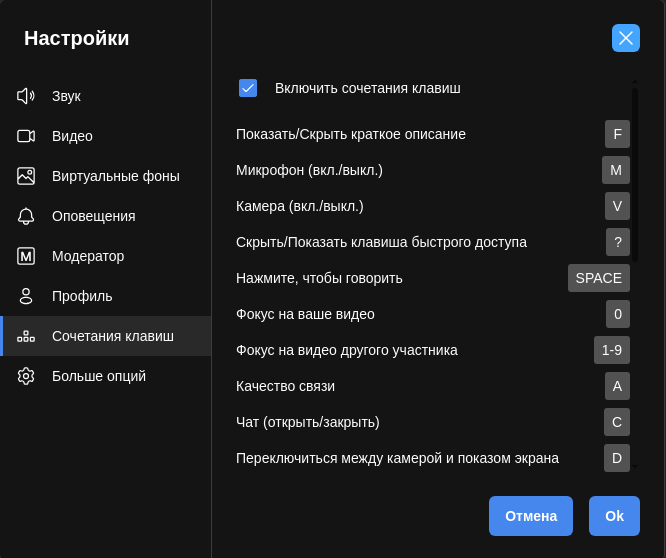The width and height of the screenshot is (666, 558).
Task: Click the shortcuts list vertical scrollbar
Action: [x=634, y=175]
